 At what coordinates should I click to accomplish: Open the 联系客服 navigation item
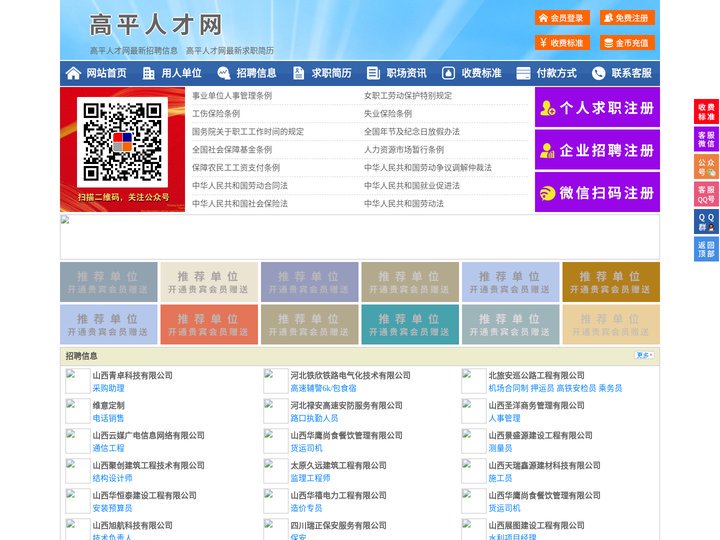click(x=631, y=73)
